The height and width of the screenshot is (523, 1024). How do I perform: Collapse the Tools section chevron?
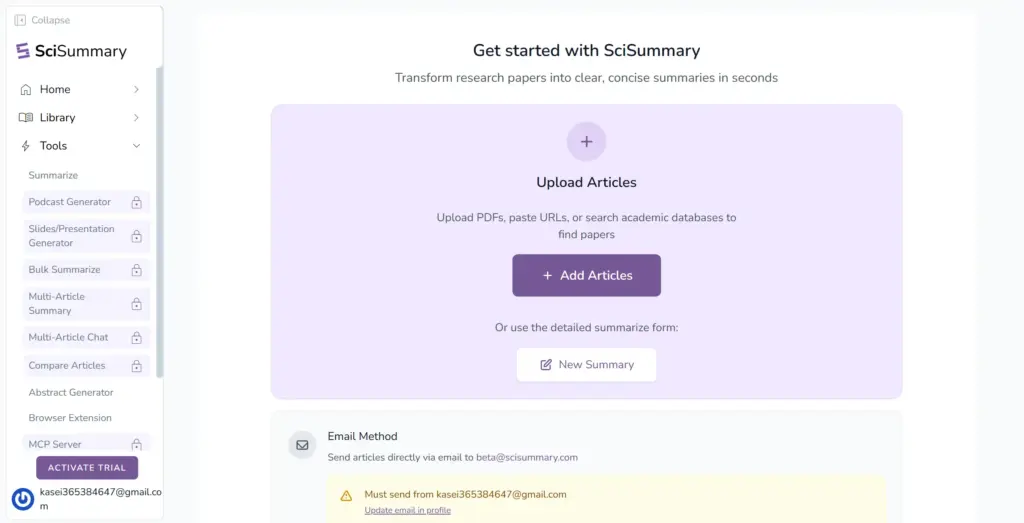[136, 146]
